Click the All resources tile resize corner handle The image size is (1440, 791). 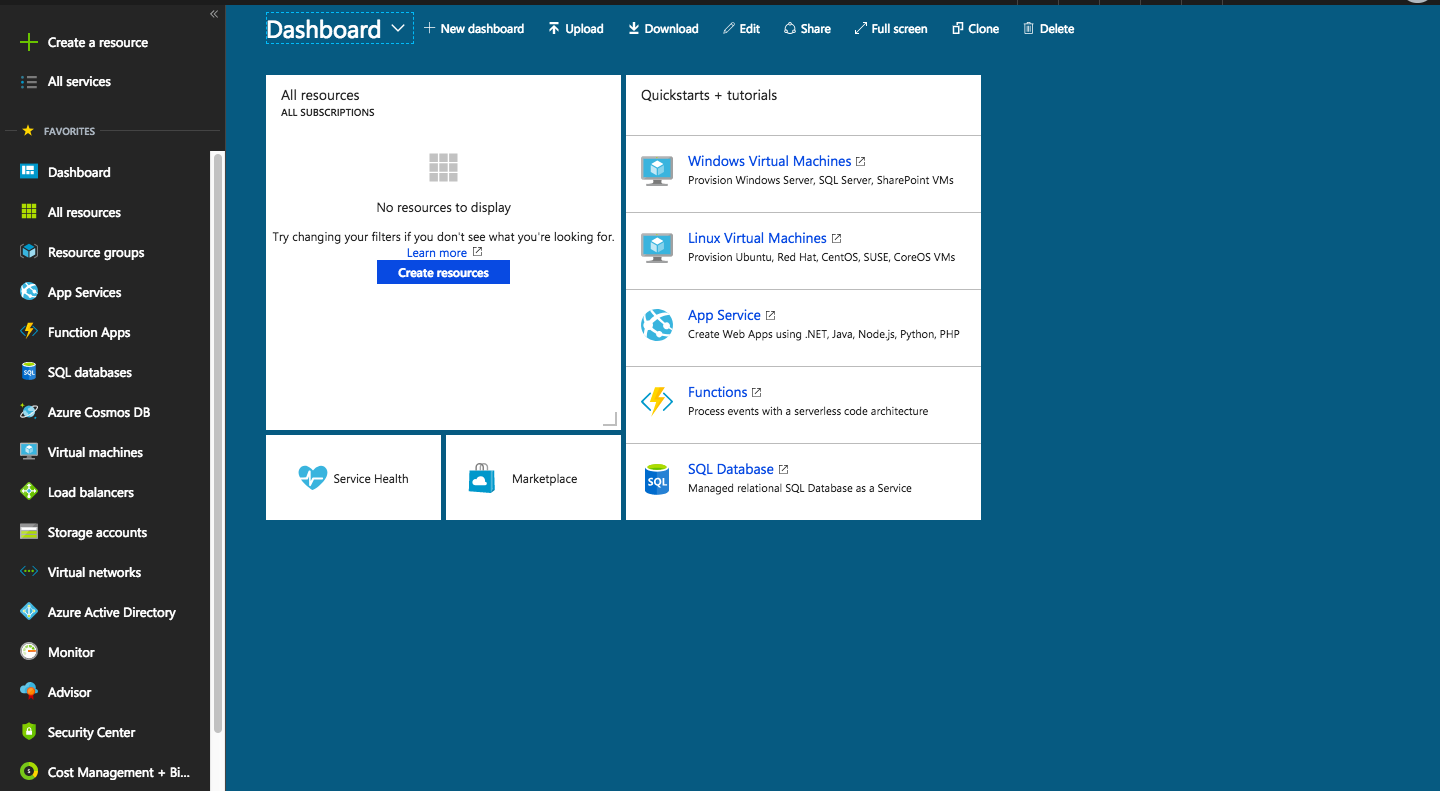[x=610, y=419]
